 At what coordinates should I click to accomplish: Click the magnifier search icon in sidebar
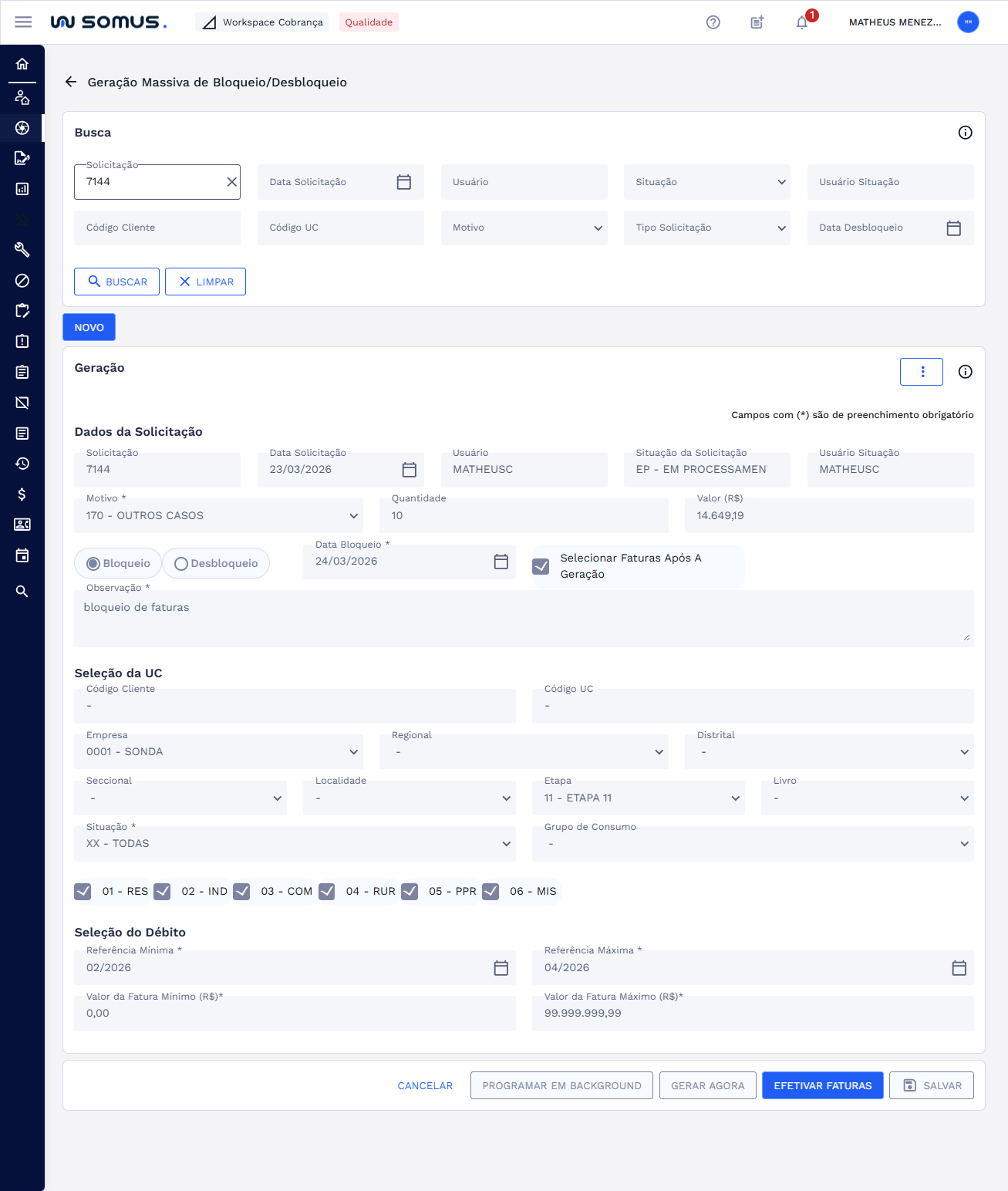tap(22, 592)
